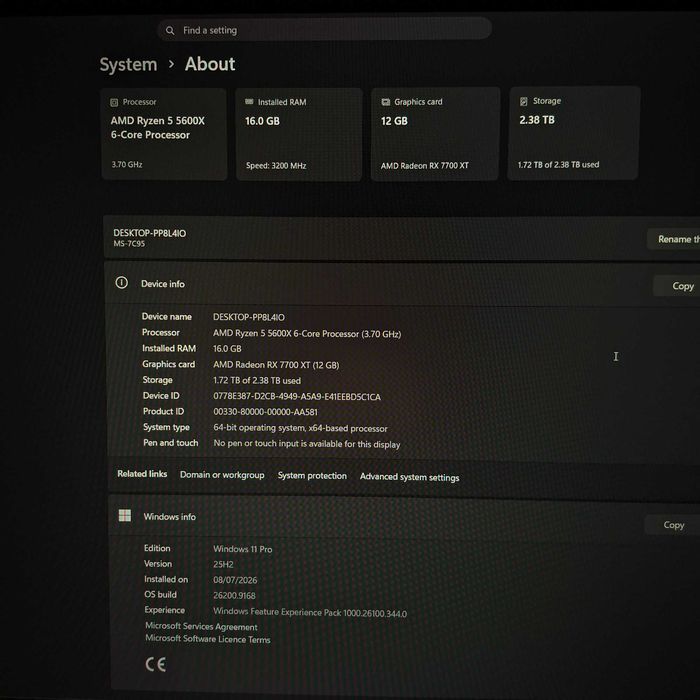Click the MS-7C95 model text
The image size is (700, 700).
tap(129, 244)
